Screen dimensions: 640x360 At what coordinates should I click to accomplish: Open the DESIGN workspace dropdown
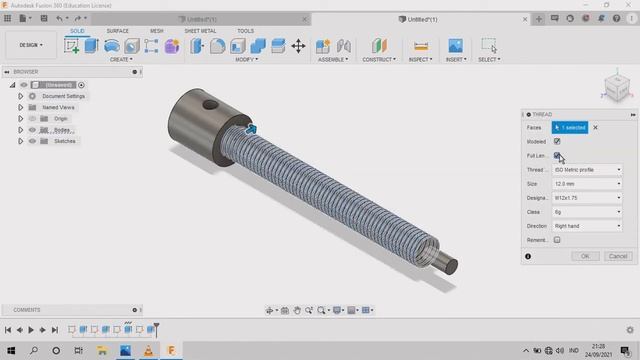click(31, 45)
